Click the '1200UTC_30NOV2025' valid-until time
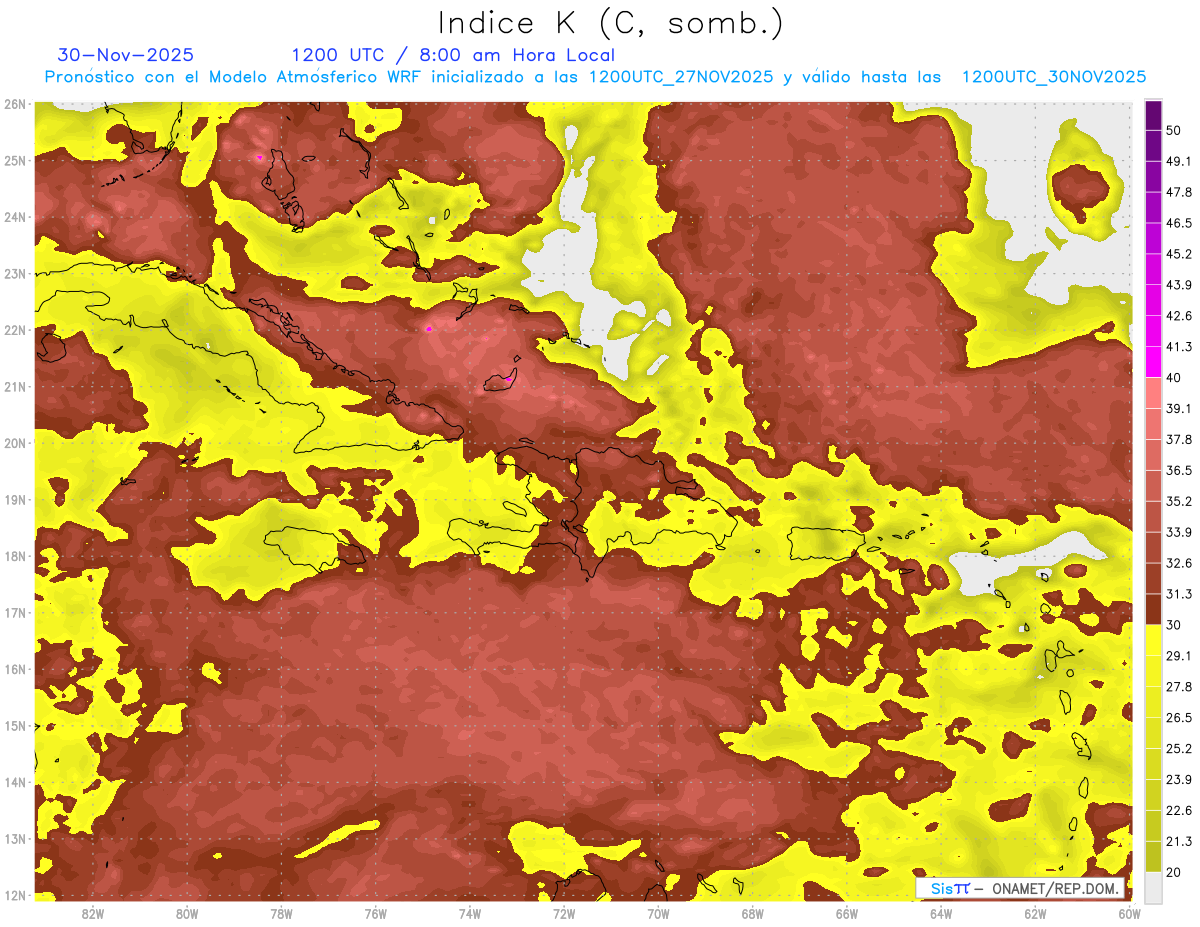The width and height of the screenshot is (1200, 927). (1053, 77)
